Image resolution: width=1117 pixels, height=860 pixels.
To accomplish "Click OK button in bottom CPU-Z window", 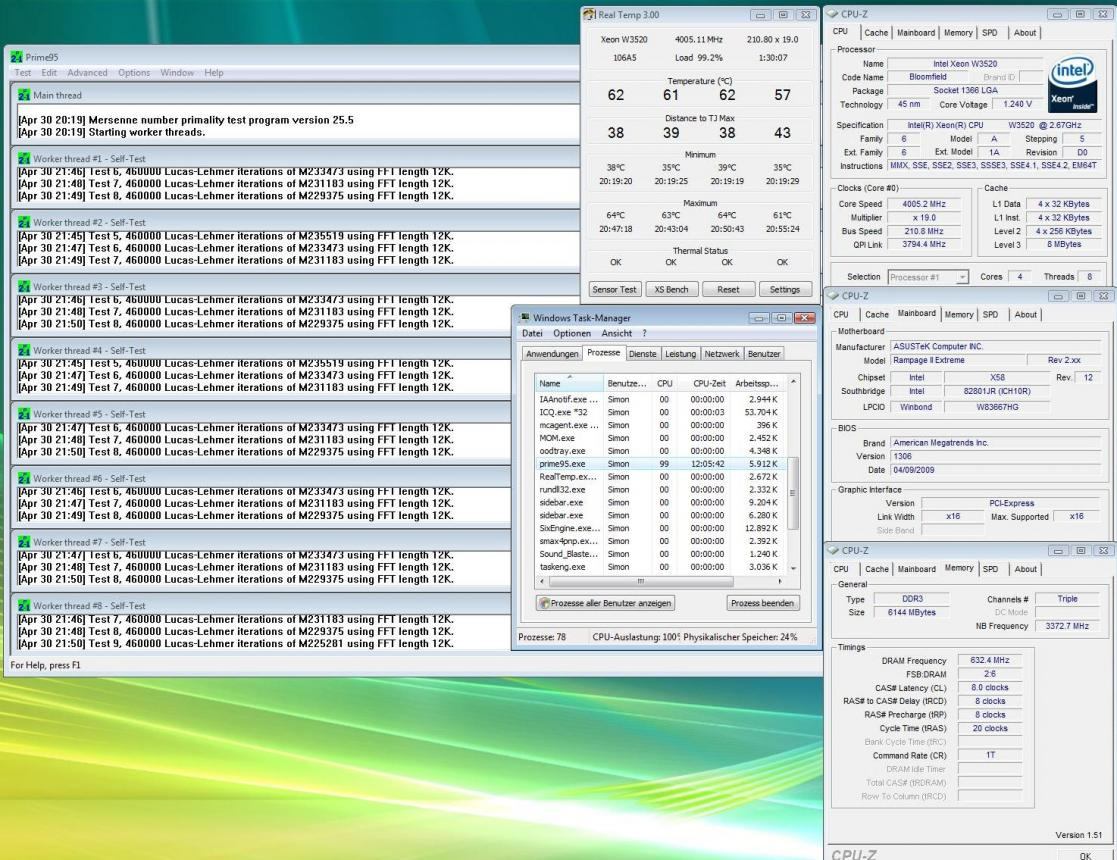I will point(1085,855).
